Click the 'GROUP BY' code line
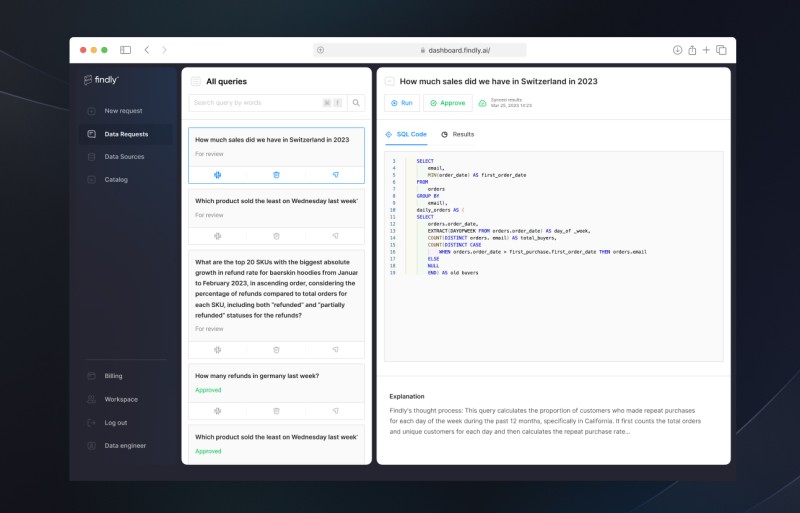This screenshot has height=513, width=800. pyautogui.click(x=428, y=196)
